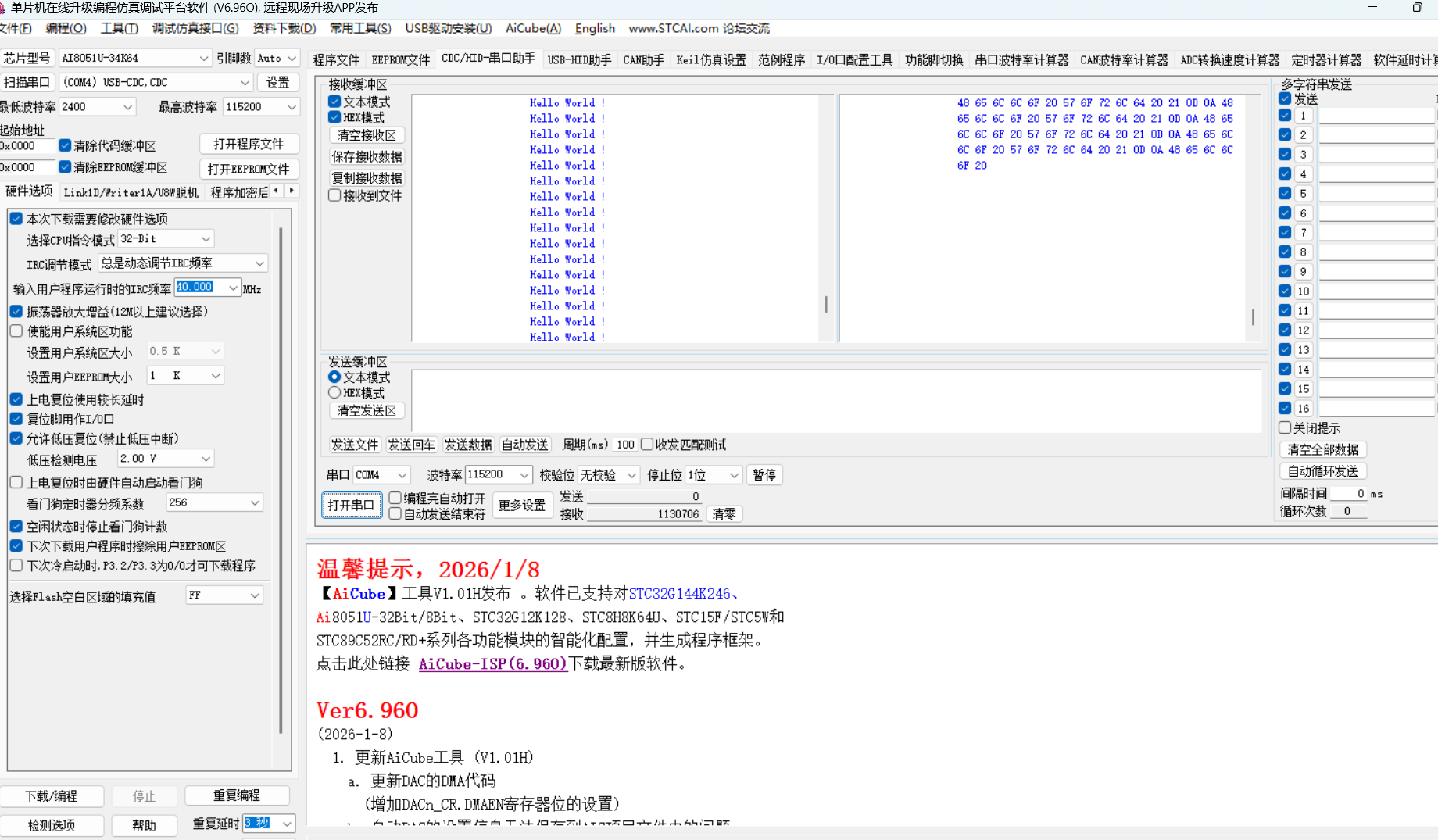Open the ADC转换速度计算器 tool
Image resolution: width=1438 pixels, height=840 pixels.
(1229, 59)
